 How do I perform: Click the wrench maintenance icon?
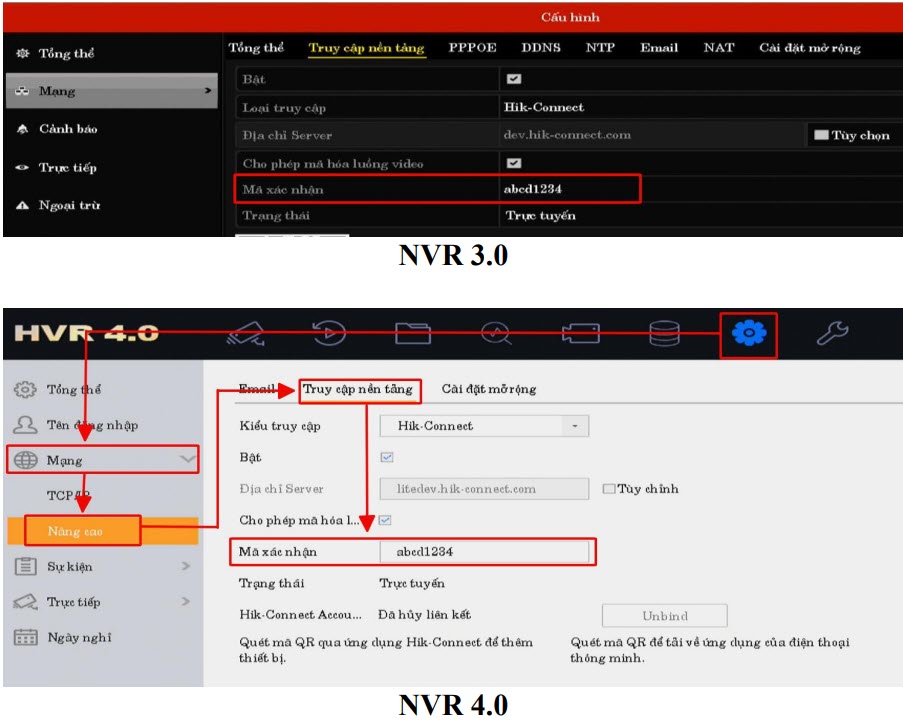tap(832, 334)
